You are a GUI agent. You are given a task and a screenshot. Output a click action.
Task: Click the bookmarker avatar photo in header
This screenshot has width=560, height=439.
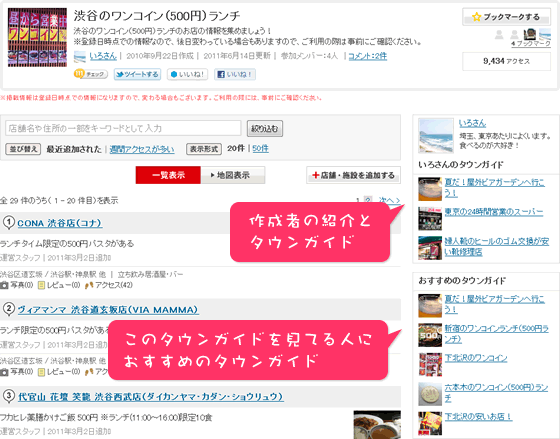point(530,34)
